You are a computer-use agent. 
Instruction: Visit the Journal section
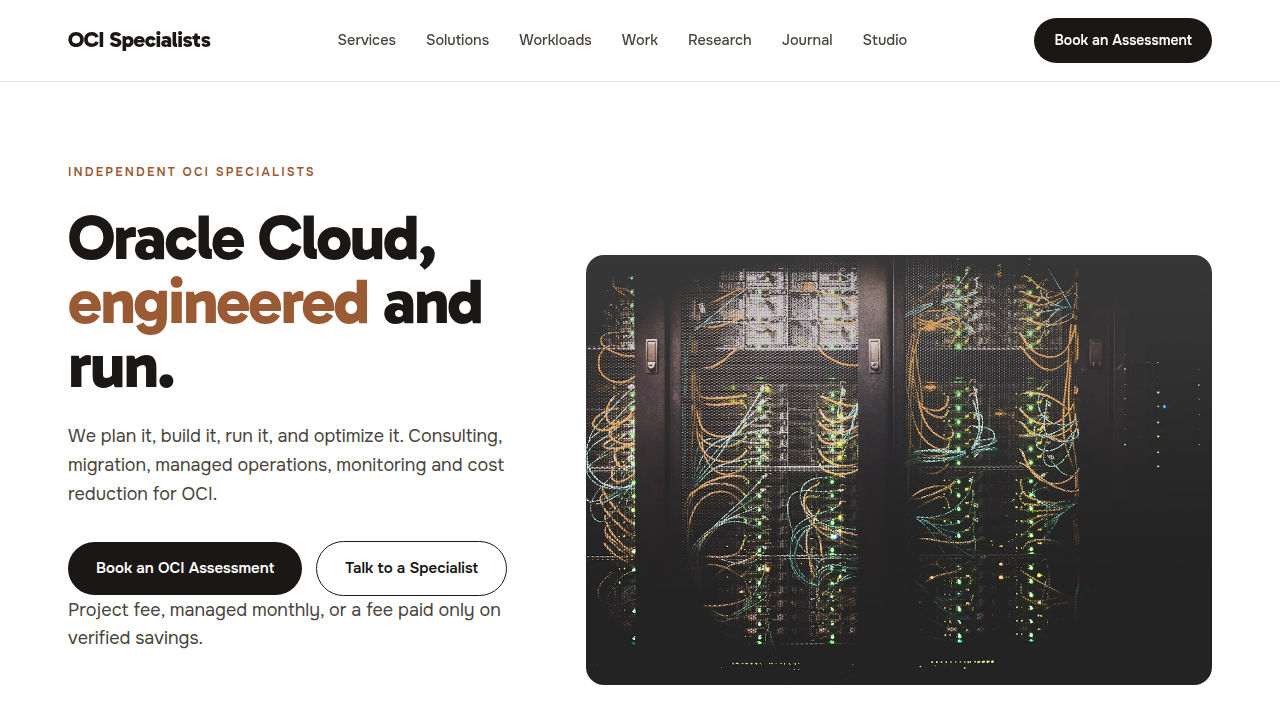point(807,40)
